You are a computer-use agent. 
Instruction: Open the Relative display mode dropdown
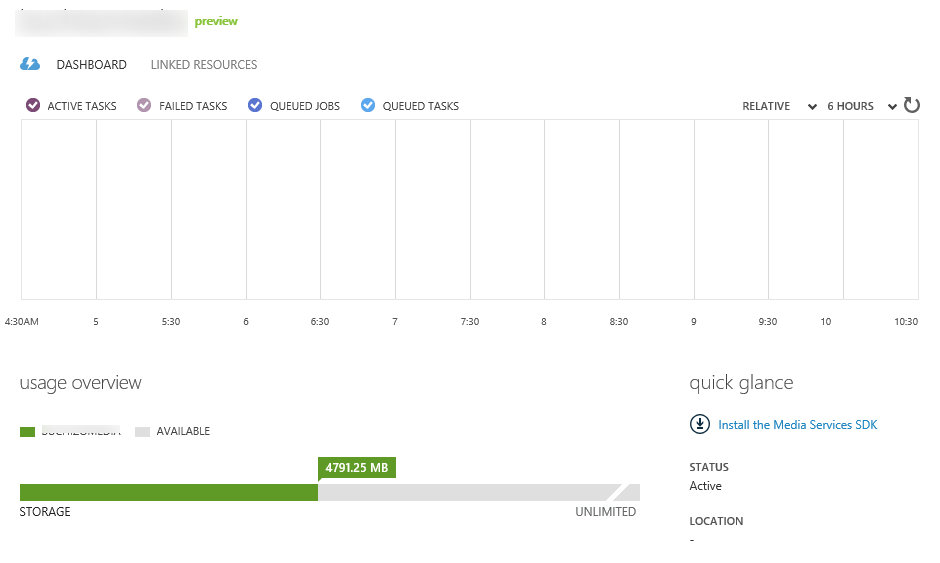779,106
